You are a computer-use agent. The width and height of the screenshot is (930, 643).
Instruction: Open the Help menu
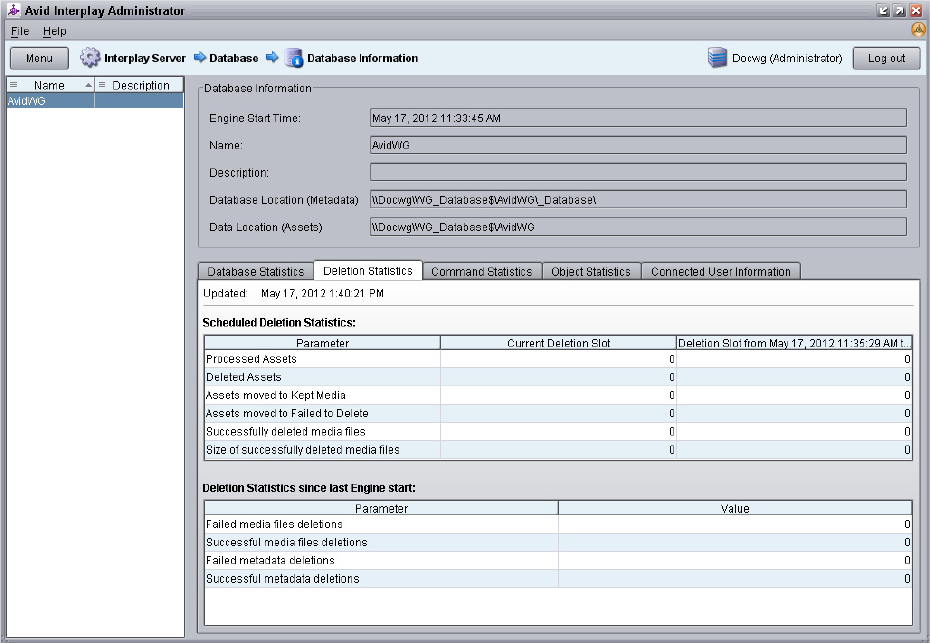coord(54,31)
